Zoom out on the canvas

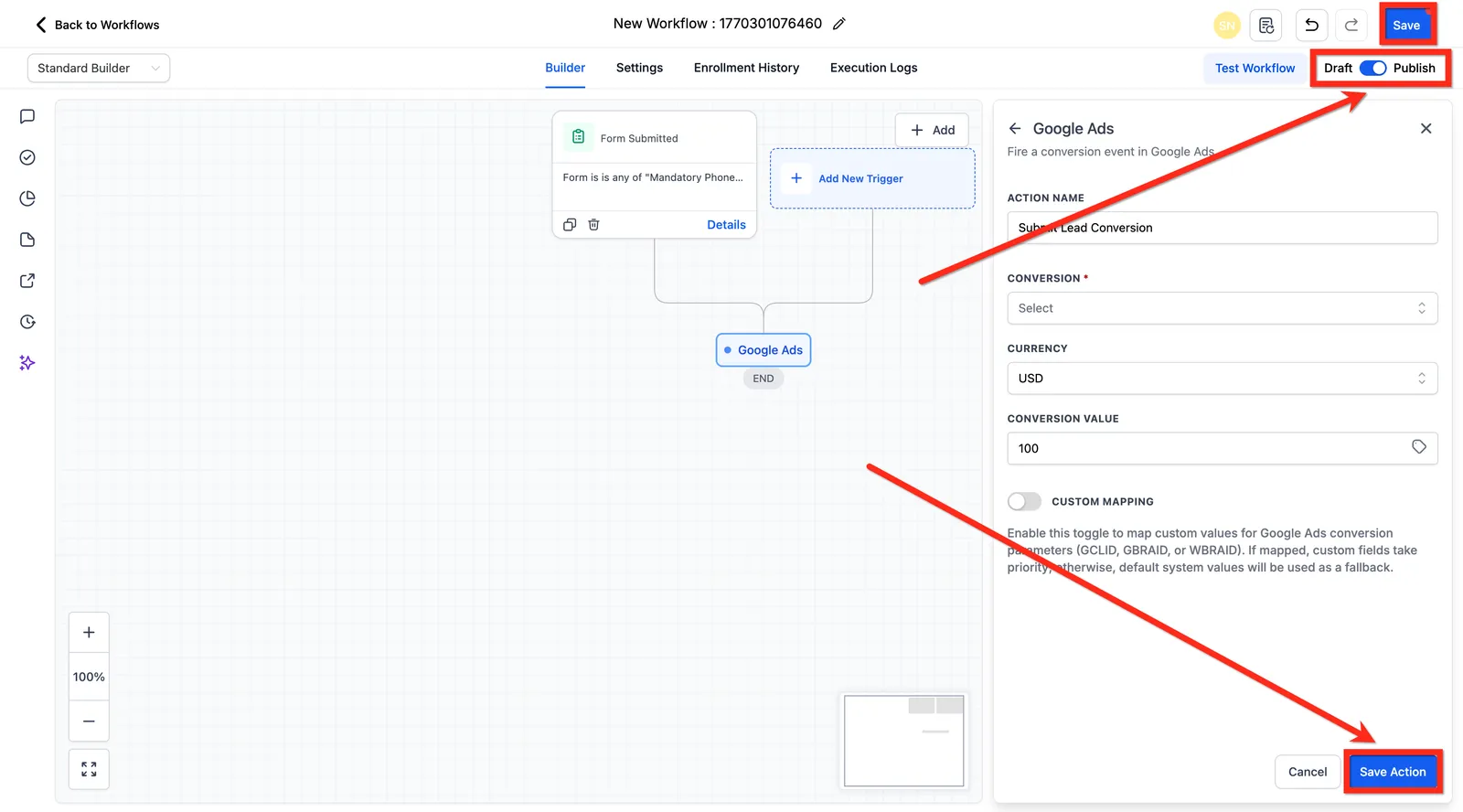[89, 721]
